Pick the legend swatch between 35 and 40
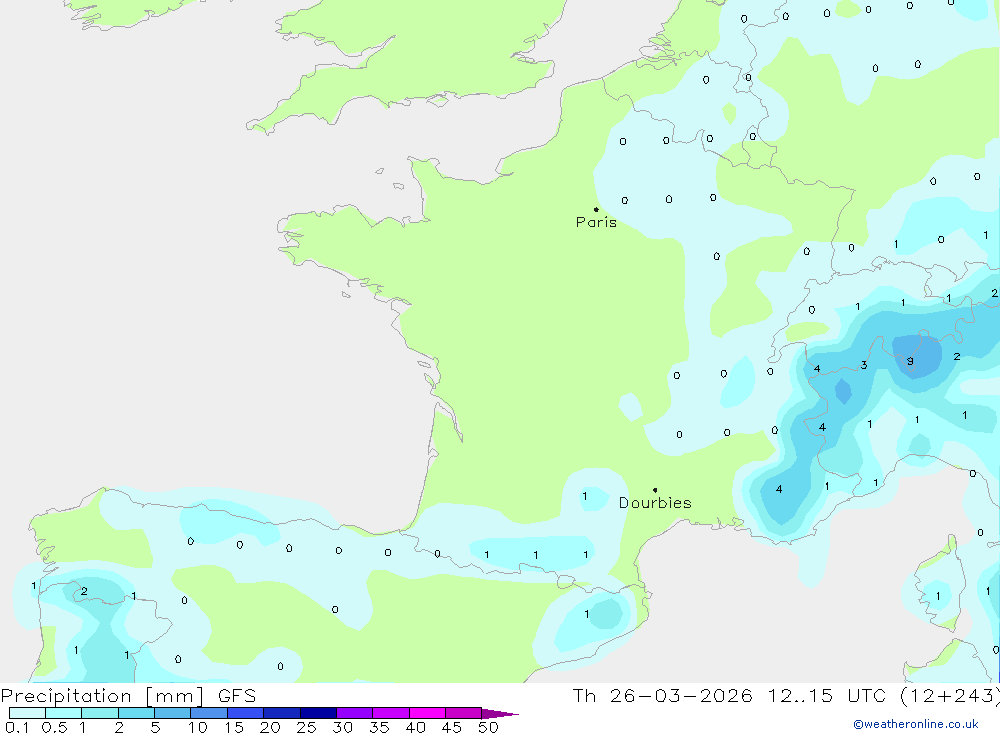Image resolution: width=1000 pixels, height=733 pixels. tap(391, 713)
